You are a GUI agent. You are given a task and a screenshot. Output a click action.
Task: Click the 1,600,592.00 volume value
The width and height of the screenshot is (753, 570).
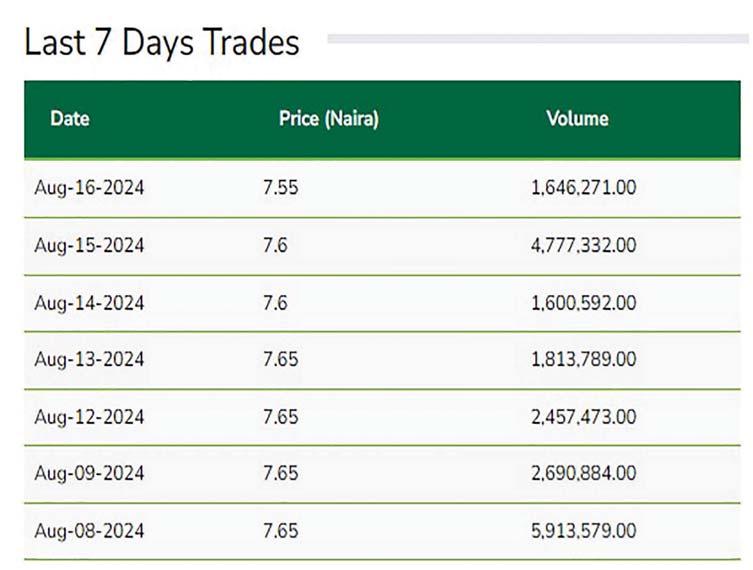click(584, 302)
